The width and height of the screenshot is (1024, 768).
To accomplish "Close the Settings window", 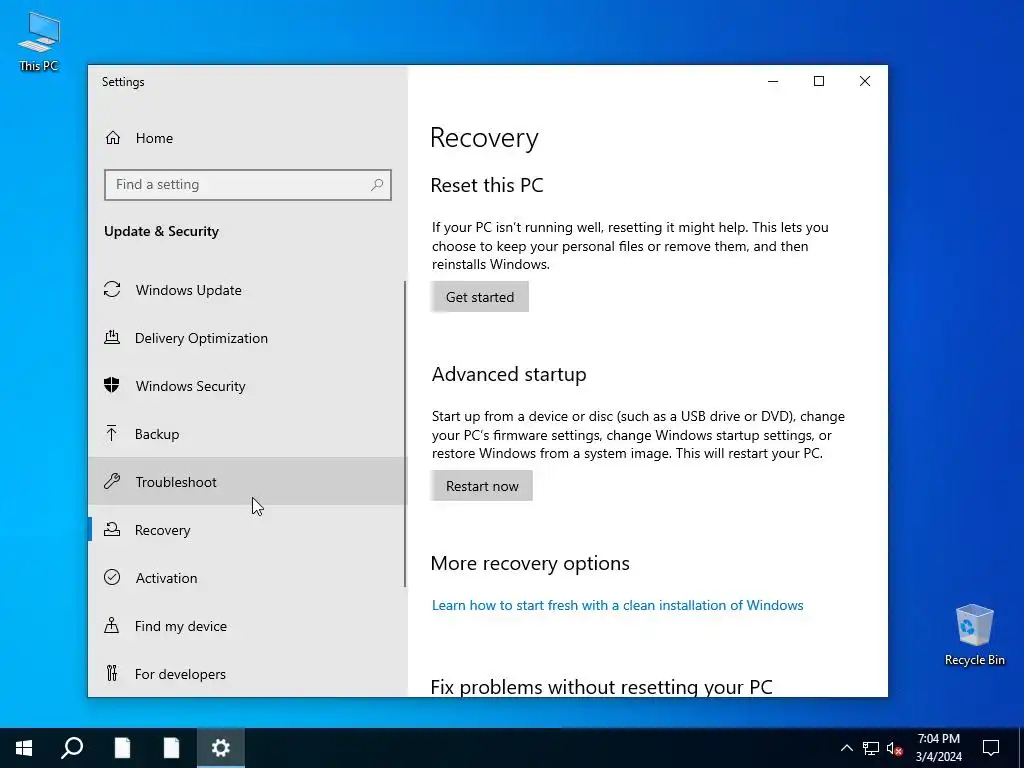I will pyautogui.click(x=865, y=81).
